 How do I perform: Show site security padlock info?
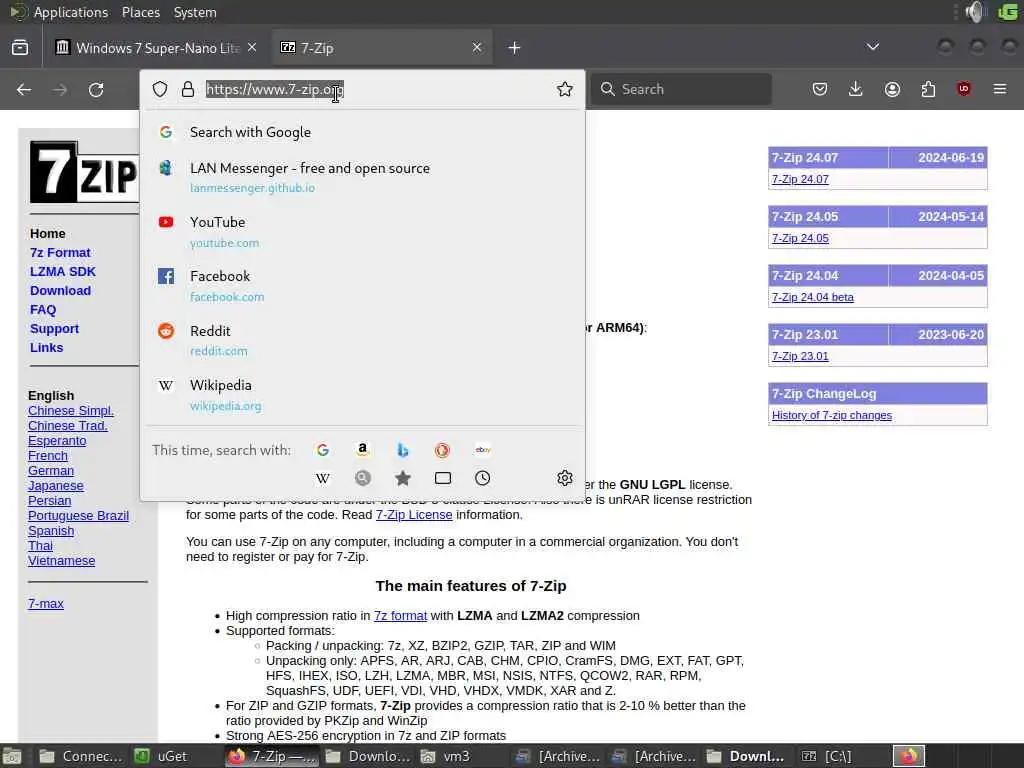[x=188, y=89]
